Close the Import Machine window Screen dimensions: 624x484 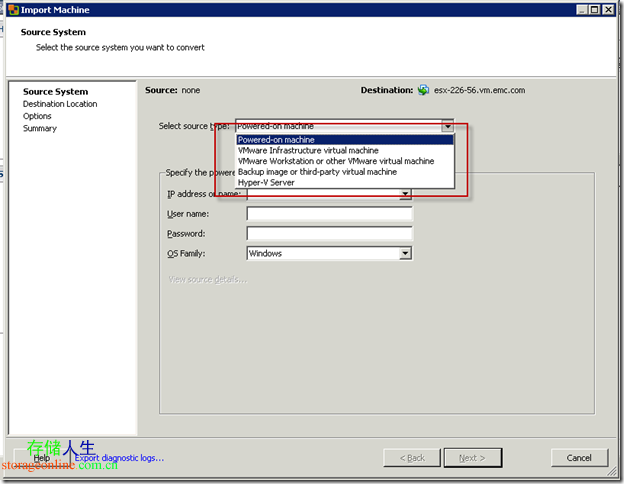pos(608,10)
